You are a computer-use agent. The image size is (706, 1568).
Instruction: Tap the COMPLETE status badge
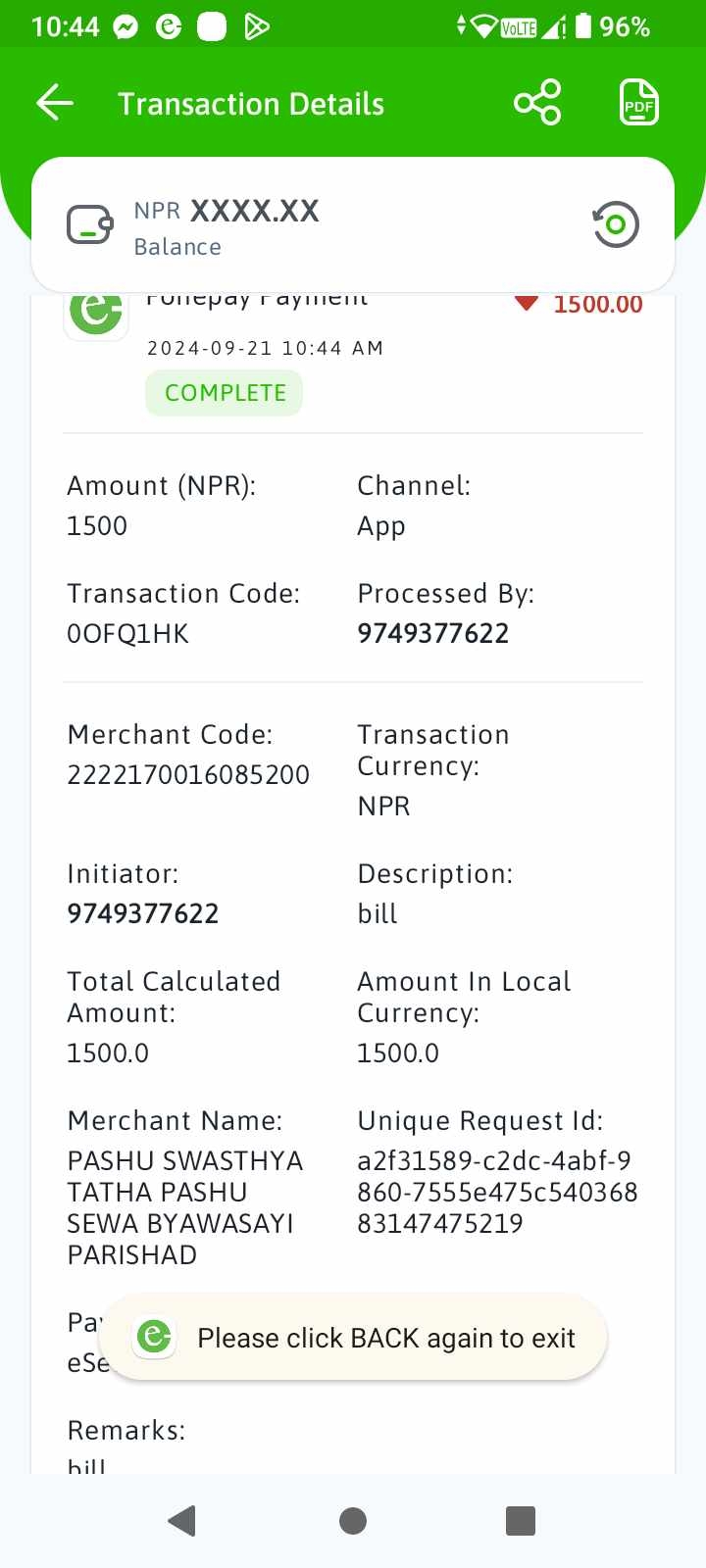coord(225,393)
